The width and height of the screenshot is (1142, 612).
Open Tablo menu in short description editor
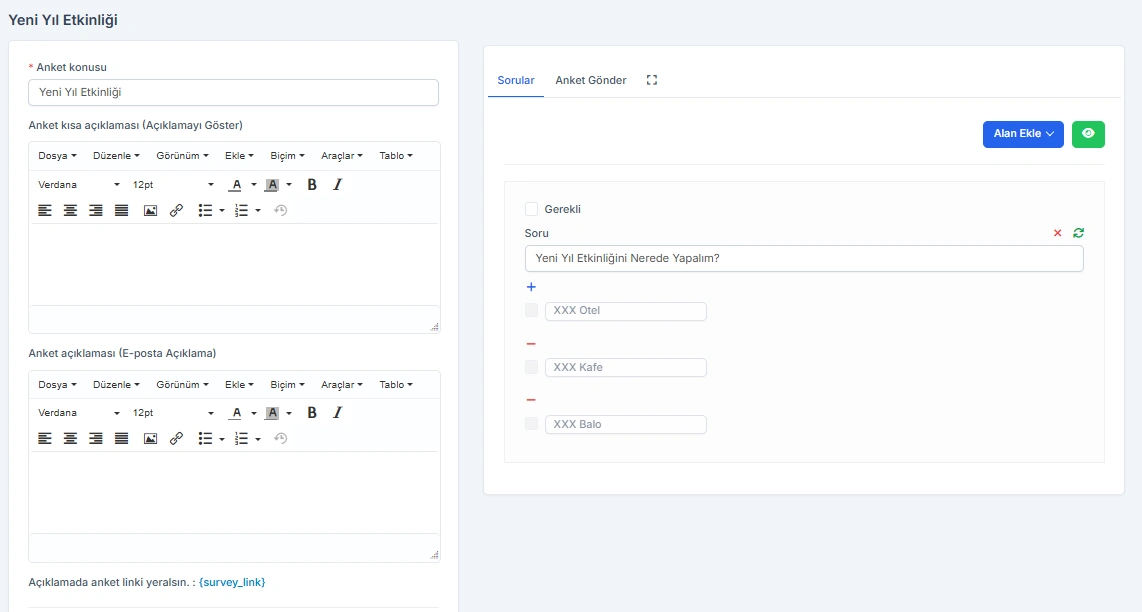tap(395, 156)
